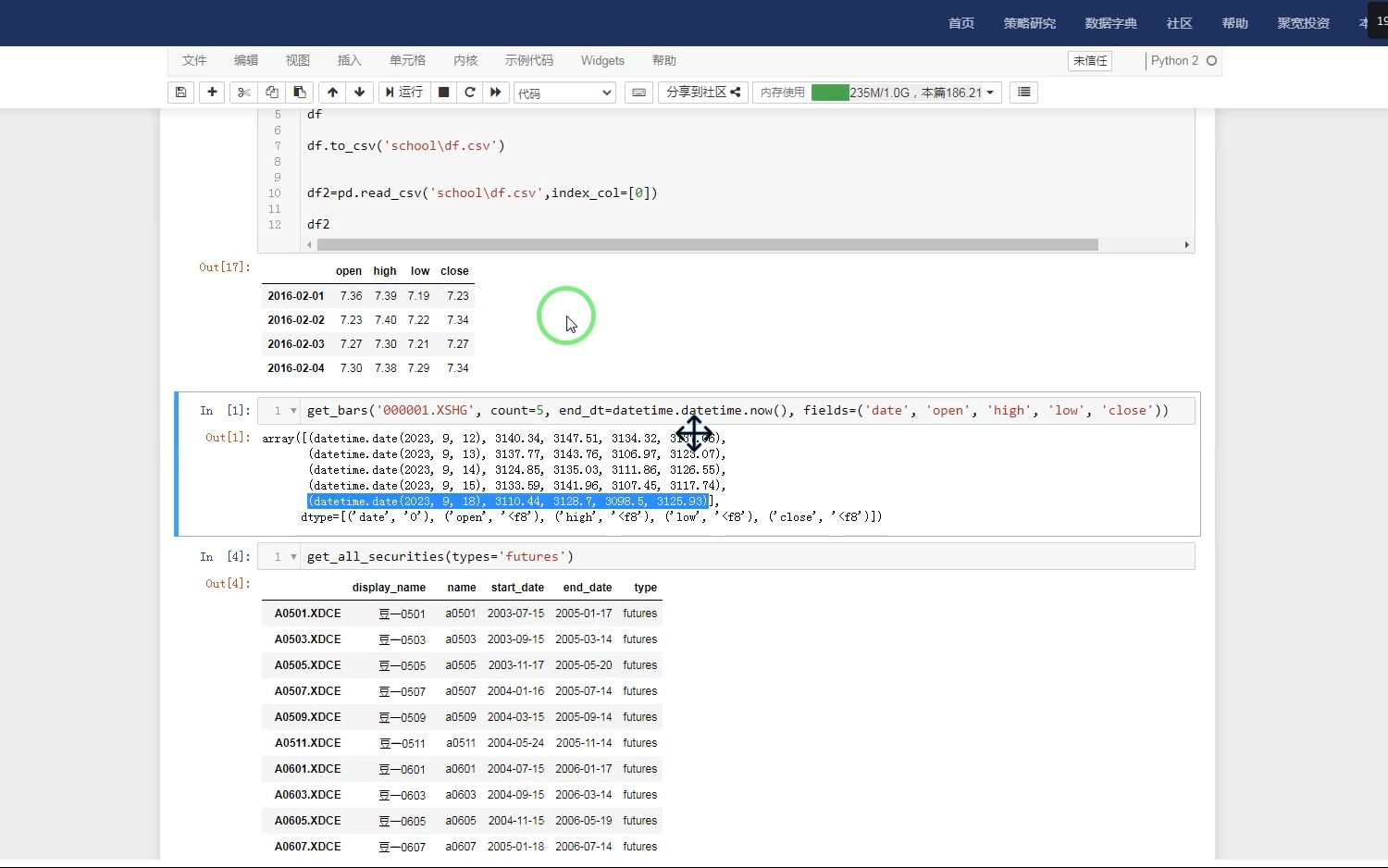
Task: Click the a0511 name cell
Action: tap(461, 743)
